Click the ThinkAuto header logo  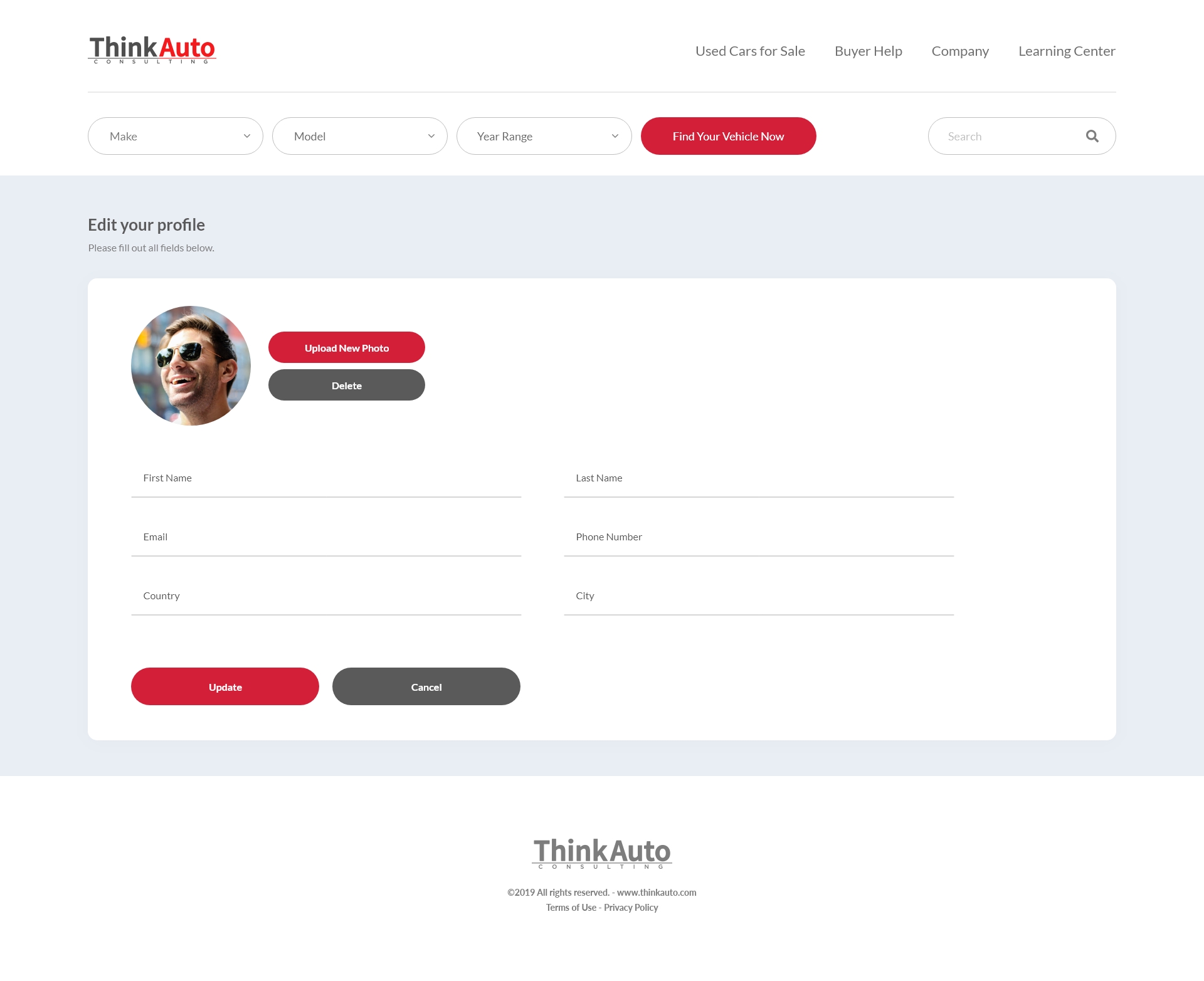click(152, 50)
